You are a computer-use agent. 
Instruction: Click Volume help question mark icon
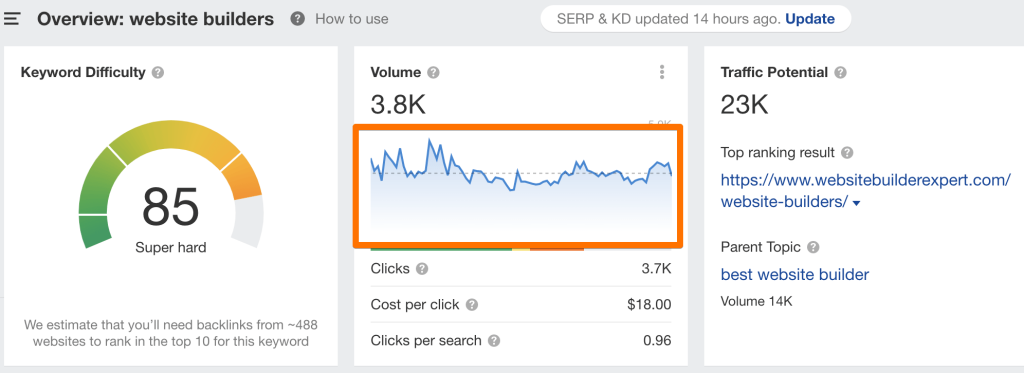pyautogui.click(x=433, y=73)
